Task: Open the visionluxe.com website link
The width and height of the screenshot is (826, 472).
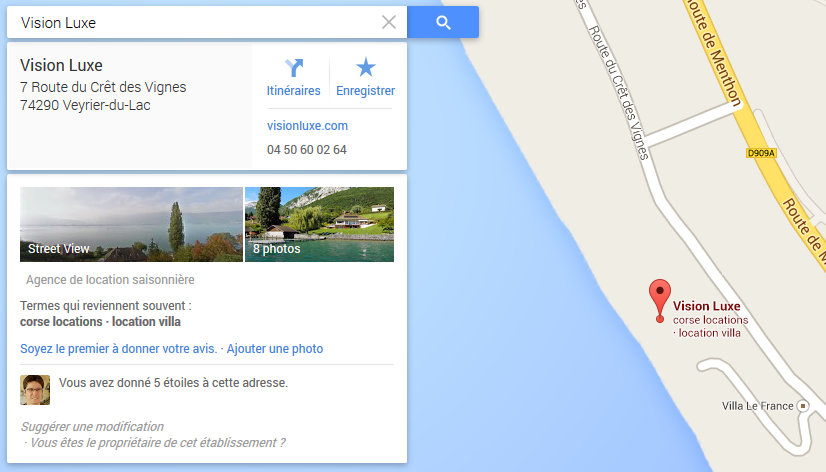Action: click(x=307, y=126)
